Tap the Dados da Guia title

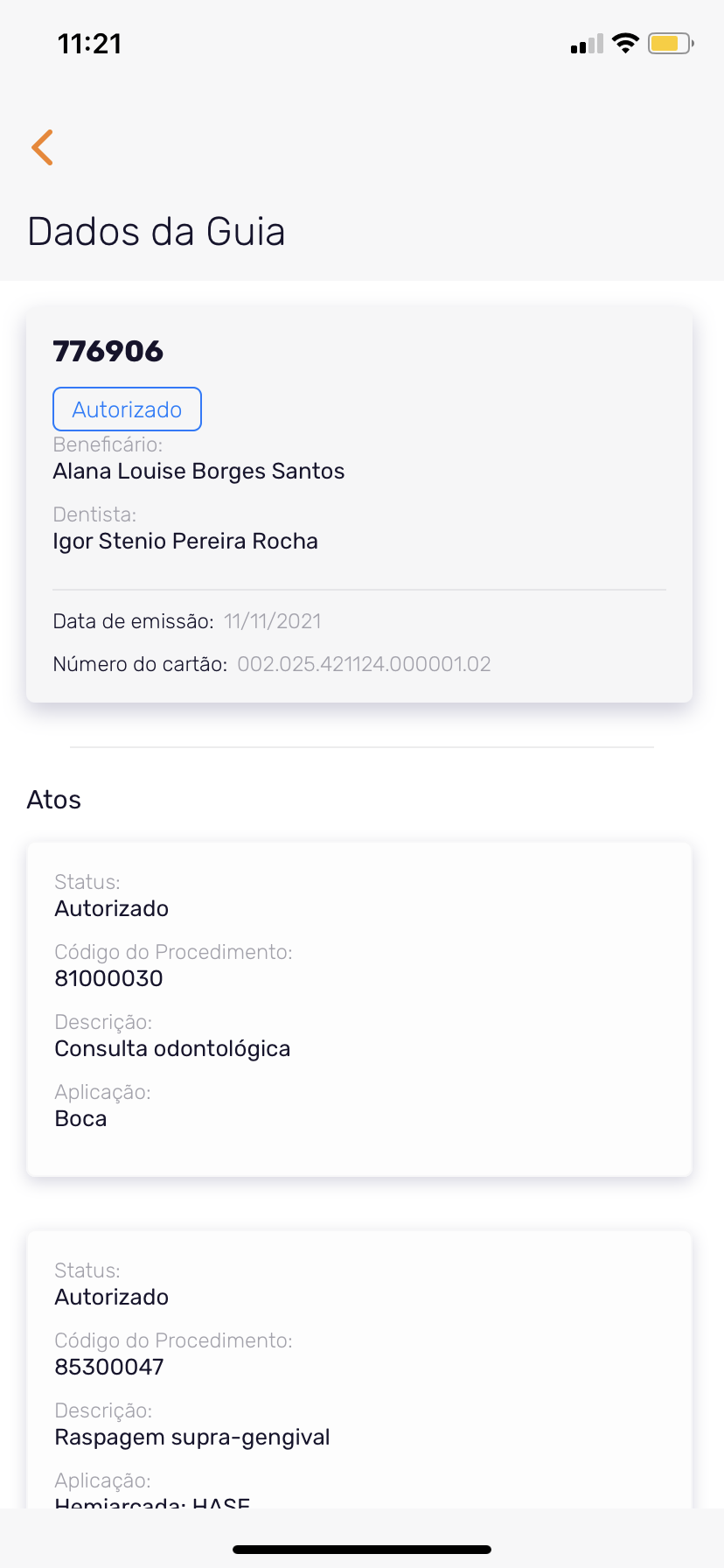157,232
